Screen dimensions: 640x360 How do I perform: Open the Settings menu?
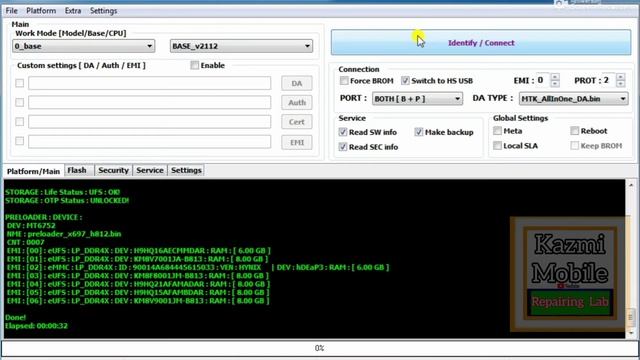pos(103,11)
